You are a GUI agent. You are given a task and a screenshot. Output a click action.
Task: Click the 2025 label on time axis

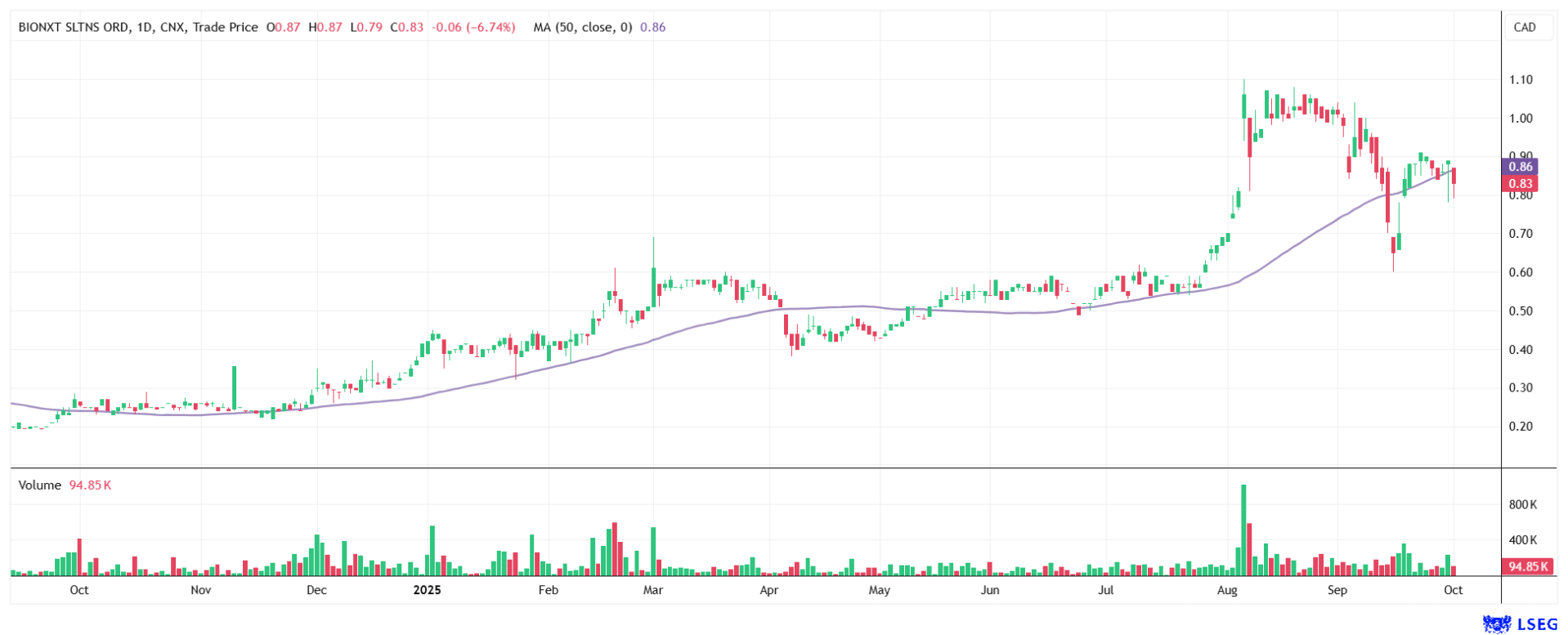tap(427, 590)
